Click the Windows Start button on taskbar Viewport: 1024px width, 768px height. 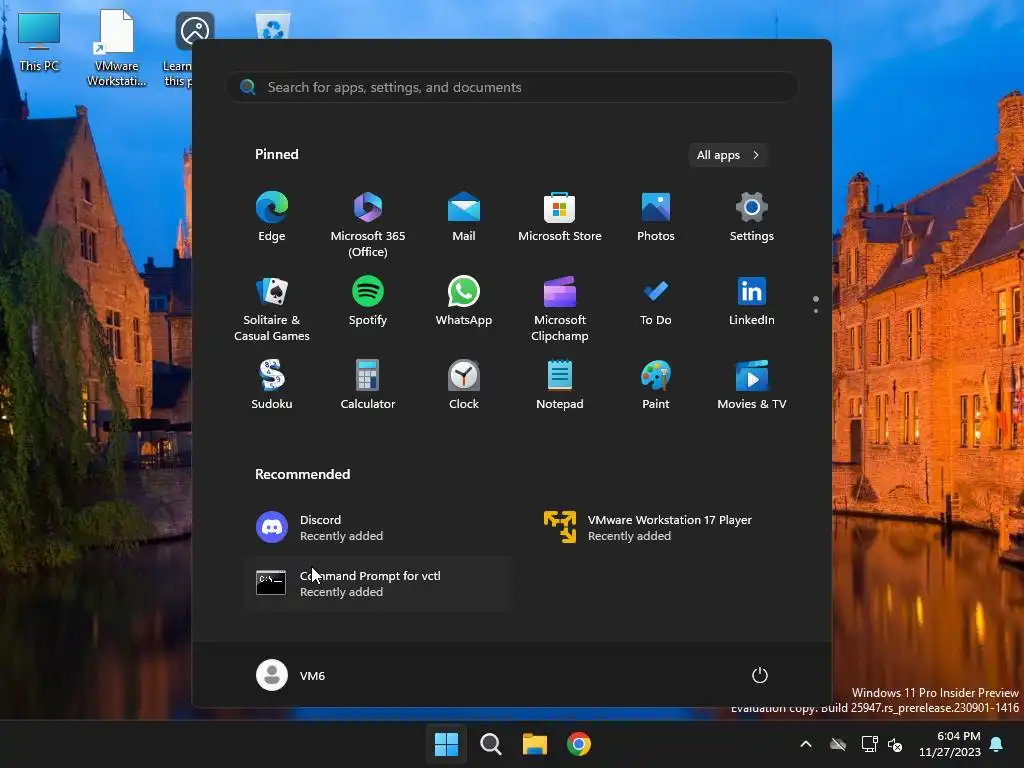click(x=447, y=744)
